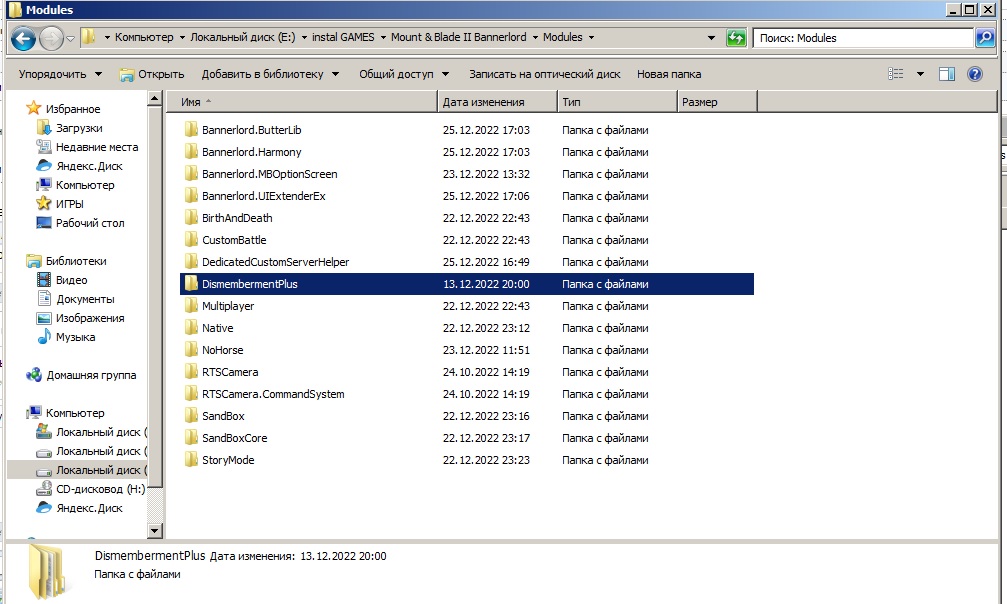Image resolution: width=1007 pixels, height=604 pixels.
Task: Select the RTSCamera folder name
Action: [230, 372]
